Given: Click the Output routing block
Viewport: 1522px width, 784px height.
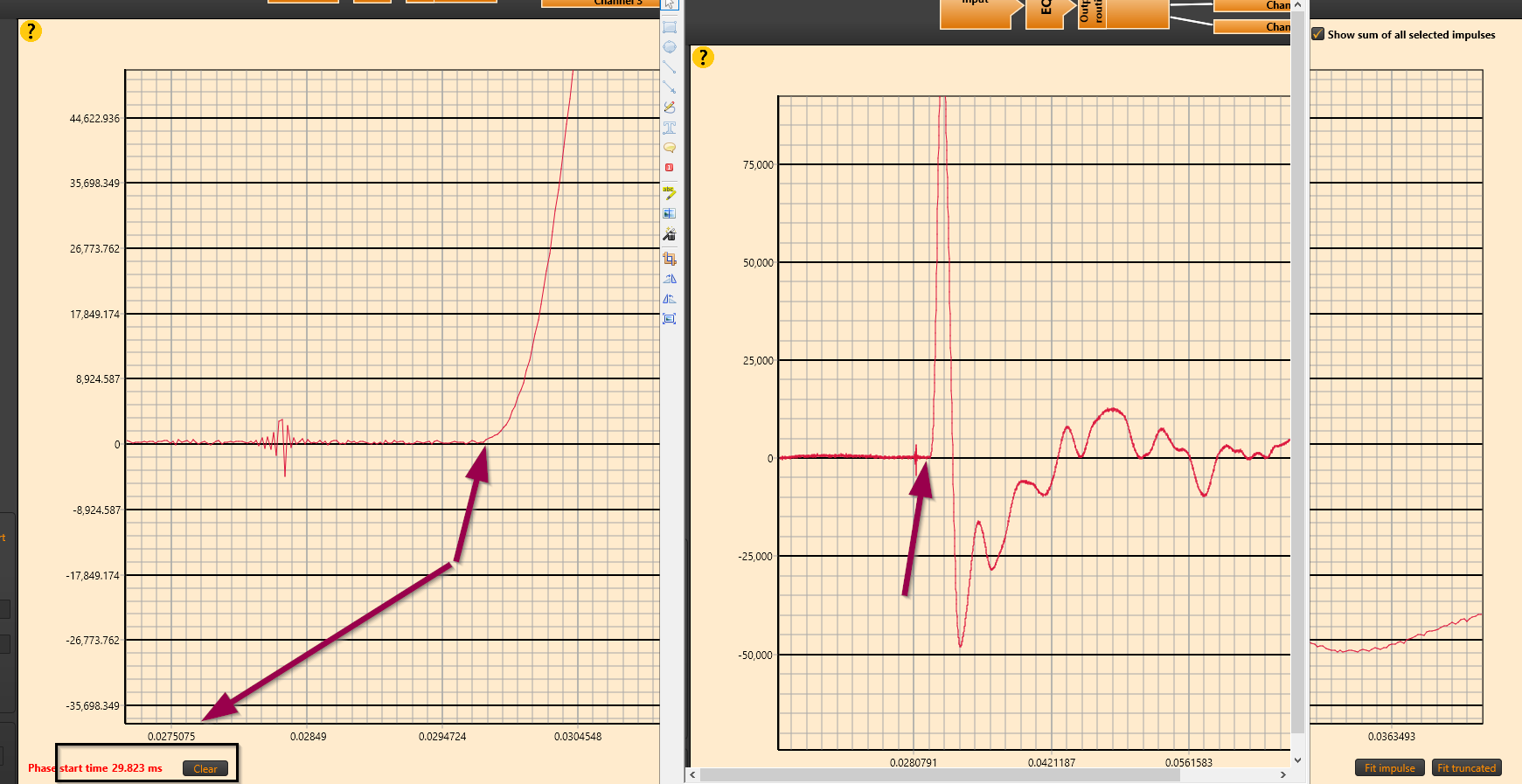Looking at the screenshot, I should coord(1123,14).
